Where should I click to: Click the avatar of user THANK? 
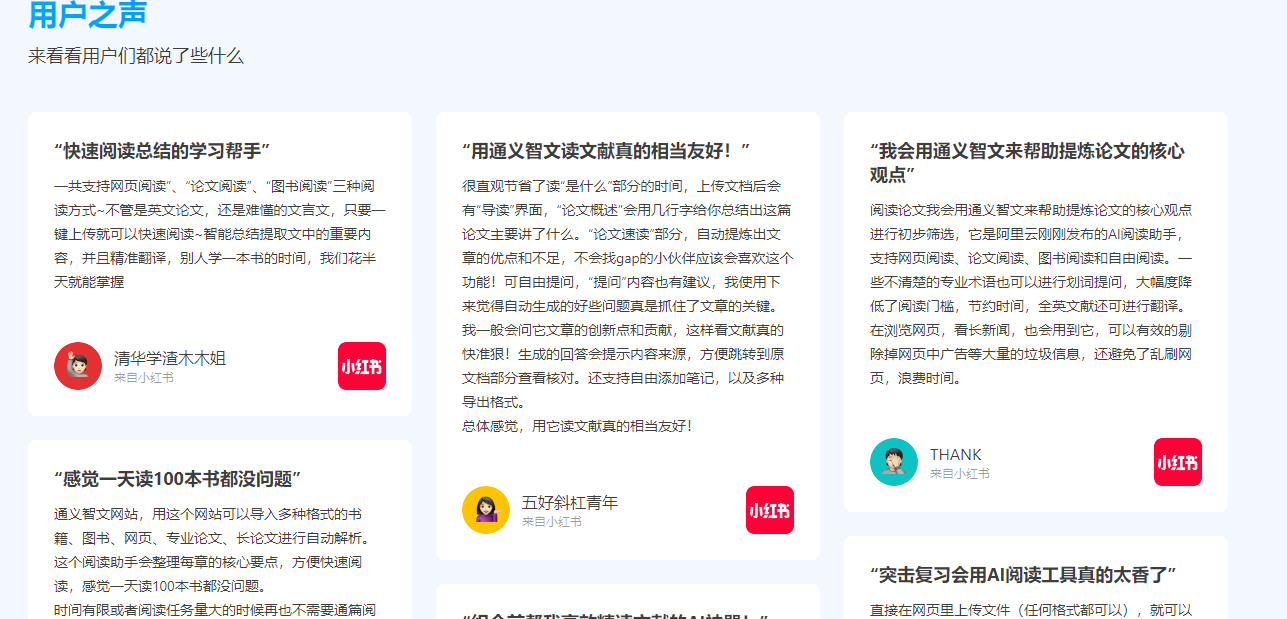pyautogui.click(x=894, y=462)
